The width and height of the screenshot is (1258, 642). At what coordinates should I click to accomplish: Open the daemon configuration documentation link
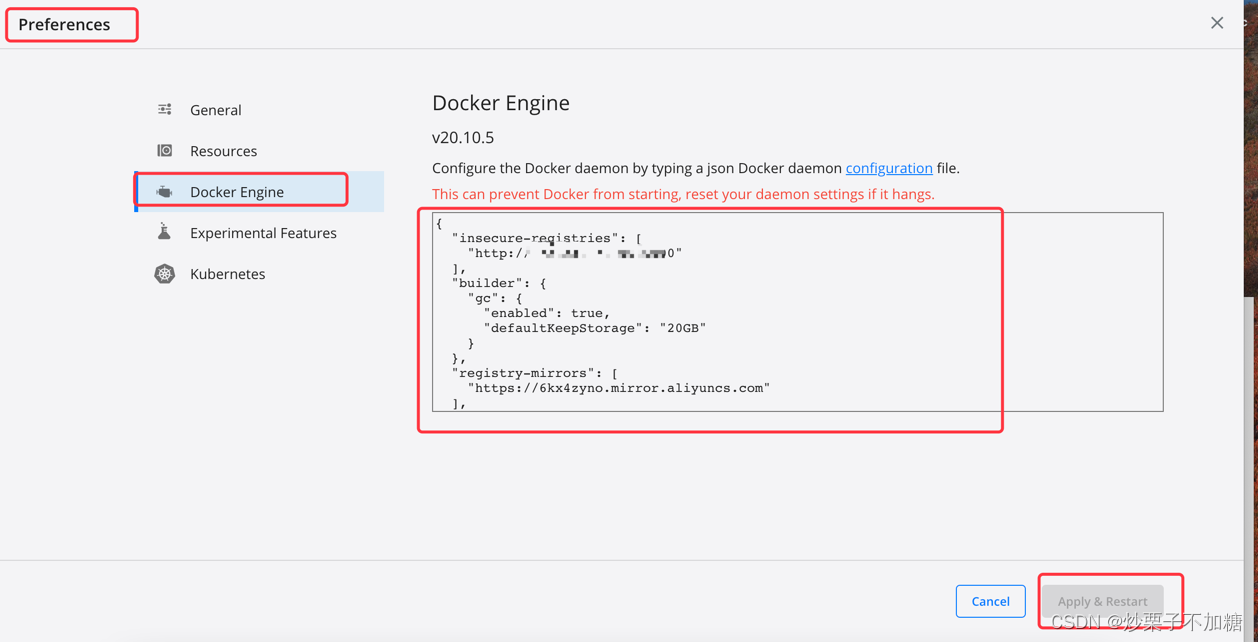[888, 167]
